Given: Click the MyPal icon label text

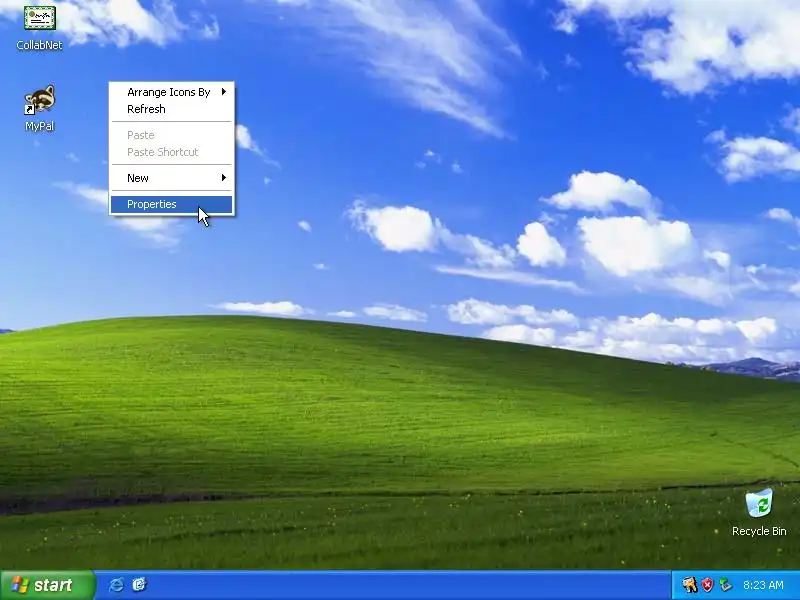Looking at the screenshot, I should tap(39, 126).
